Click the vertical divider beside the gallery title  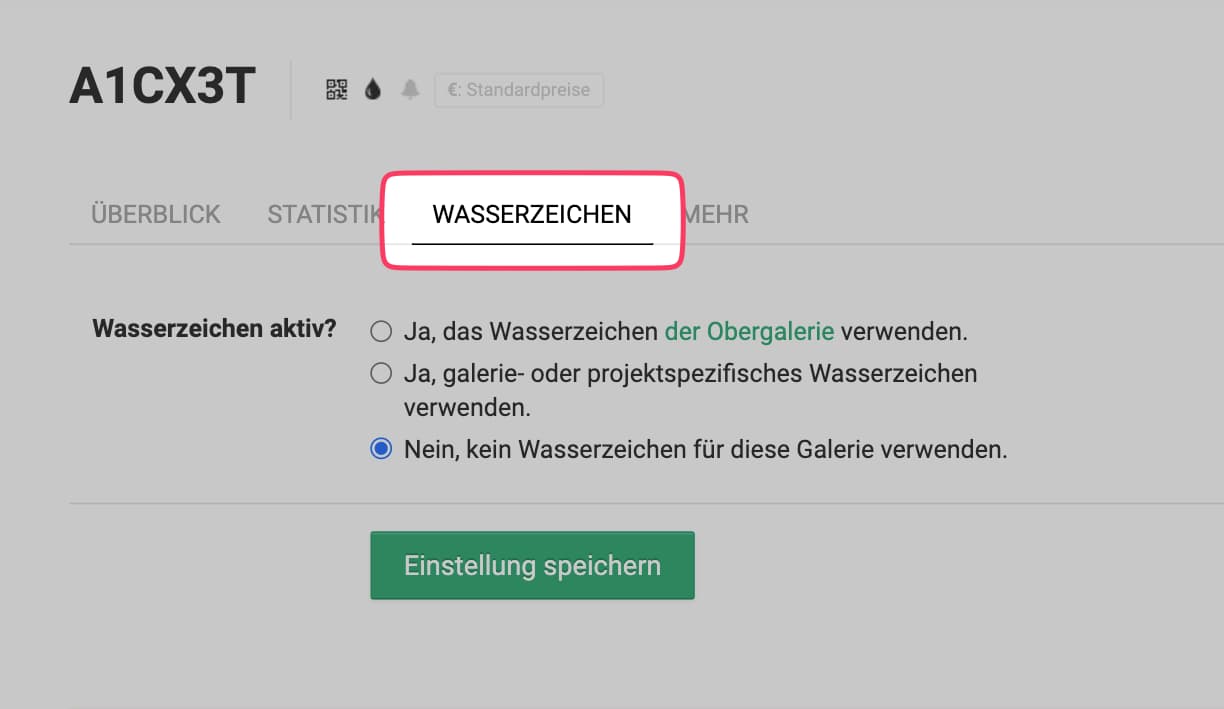coord(291,90)
